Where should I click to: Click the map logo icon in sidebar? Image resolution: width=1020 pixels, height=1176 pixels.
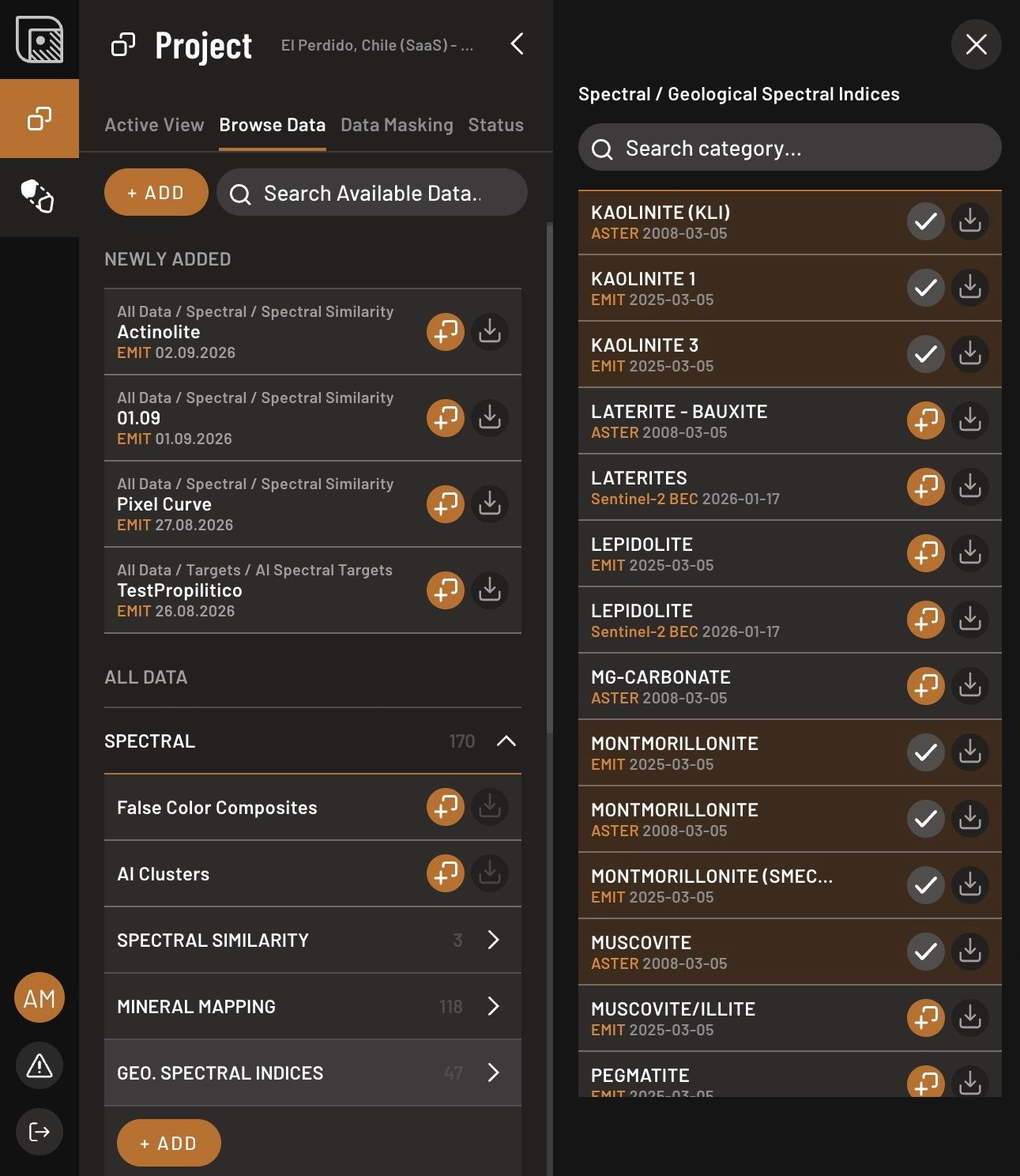pyautogui.click(x=40, y=39)
